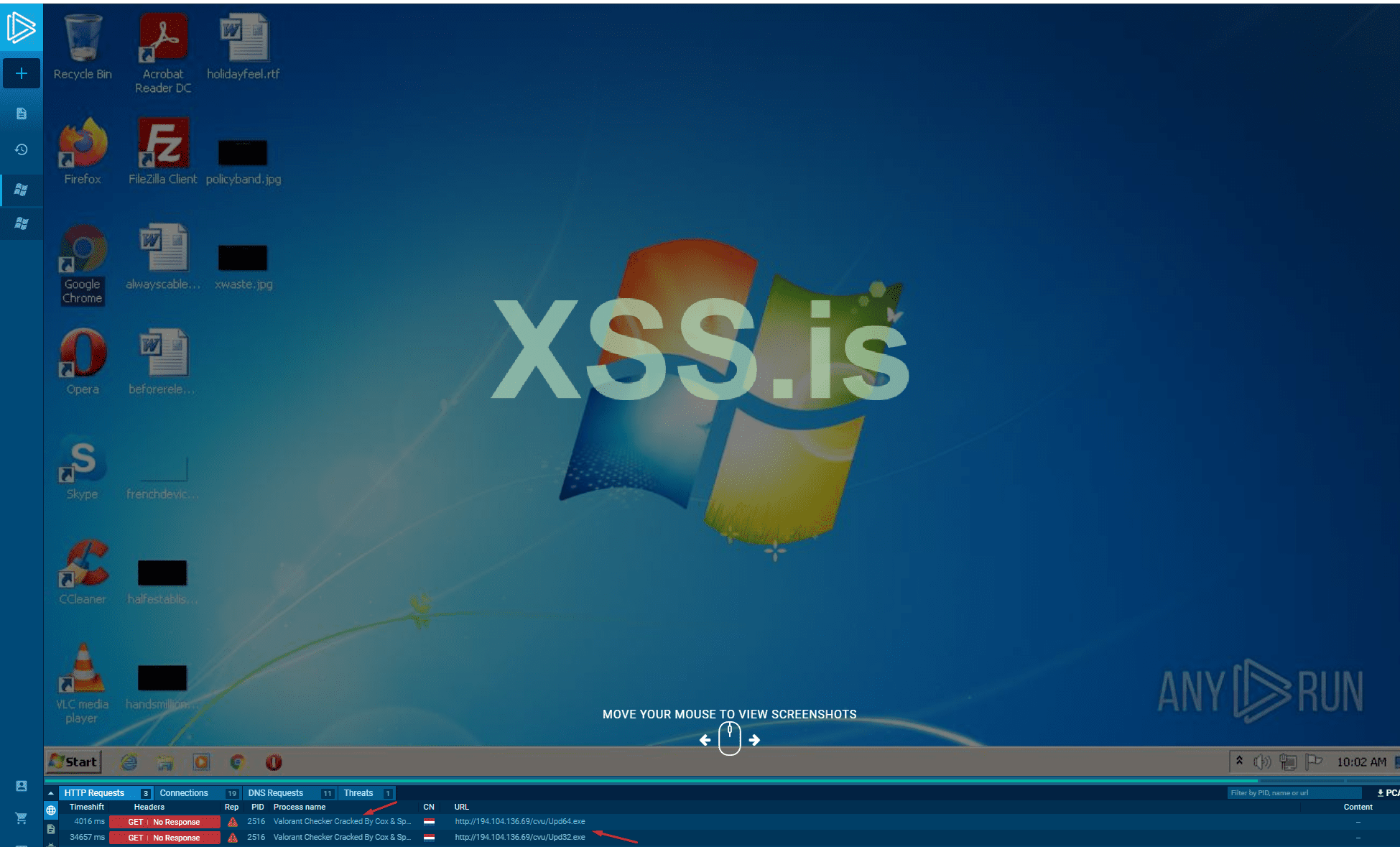Image resolution: width=1400 pixels, height=847 pixels.
Task: Click the next screenshot right arrow
Action: pos(754,740)
